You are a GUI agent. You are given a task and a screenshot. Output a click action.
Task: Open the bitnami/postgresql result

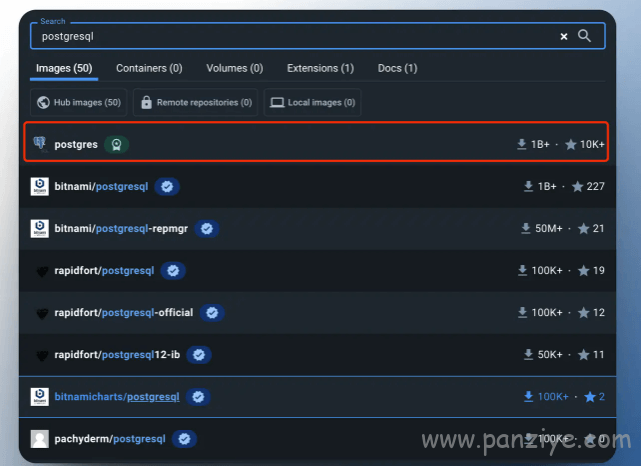(101, 186)
